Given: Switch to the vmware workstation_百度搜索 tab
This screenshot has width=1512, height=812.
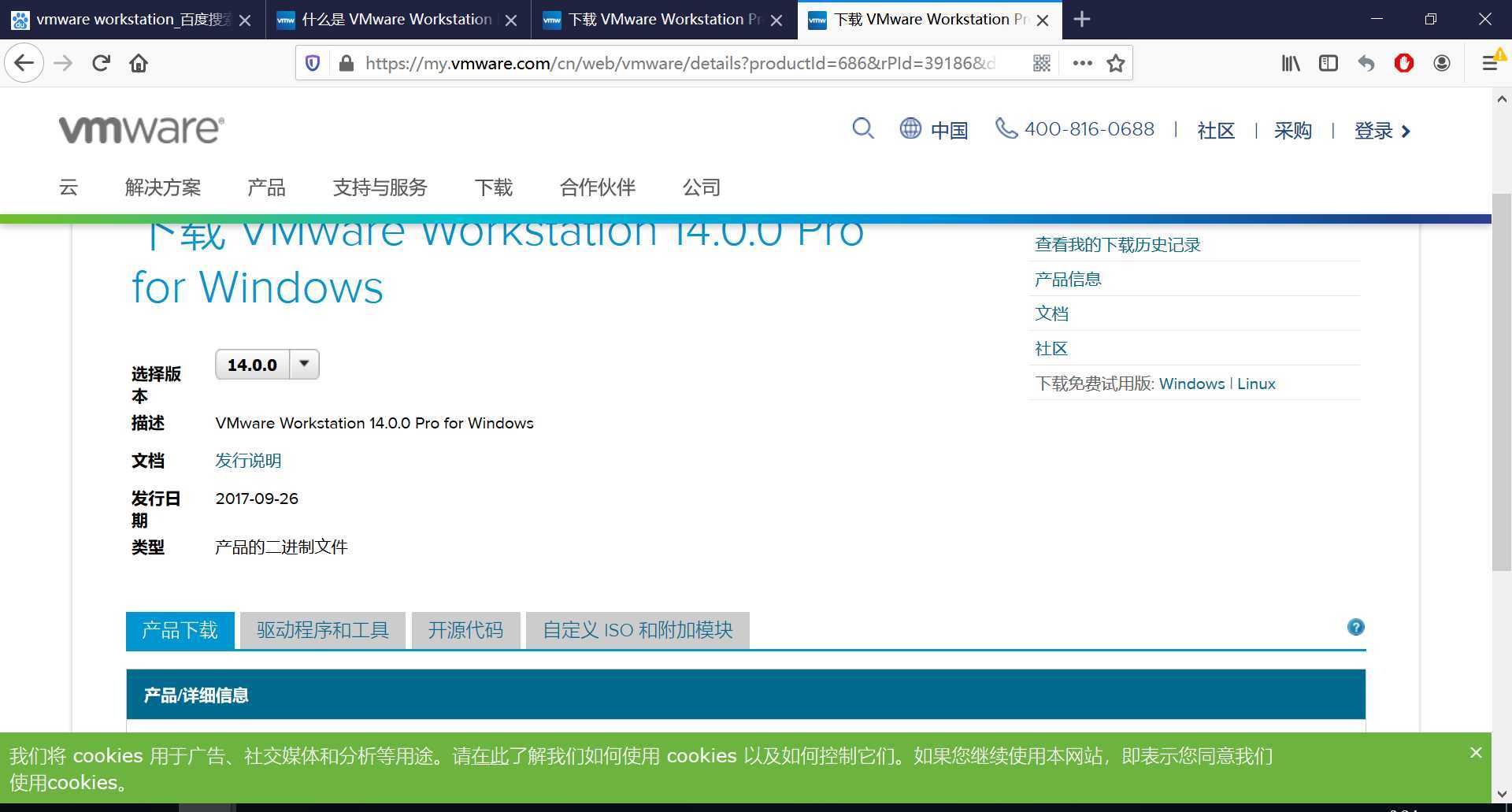Looking at the screenshot, I should 132,20.
